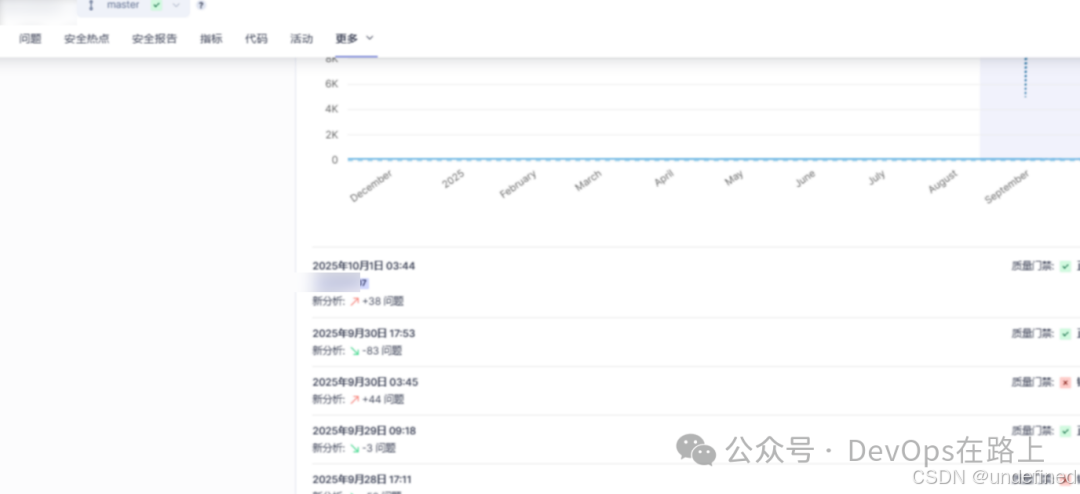Click the green down arrow by -83 问题
The height and width of the screenshot is (494, 1080).
tap(354, 351)
